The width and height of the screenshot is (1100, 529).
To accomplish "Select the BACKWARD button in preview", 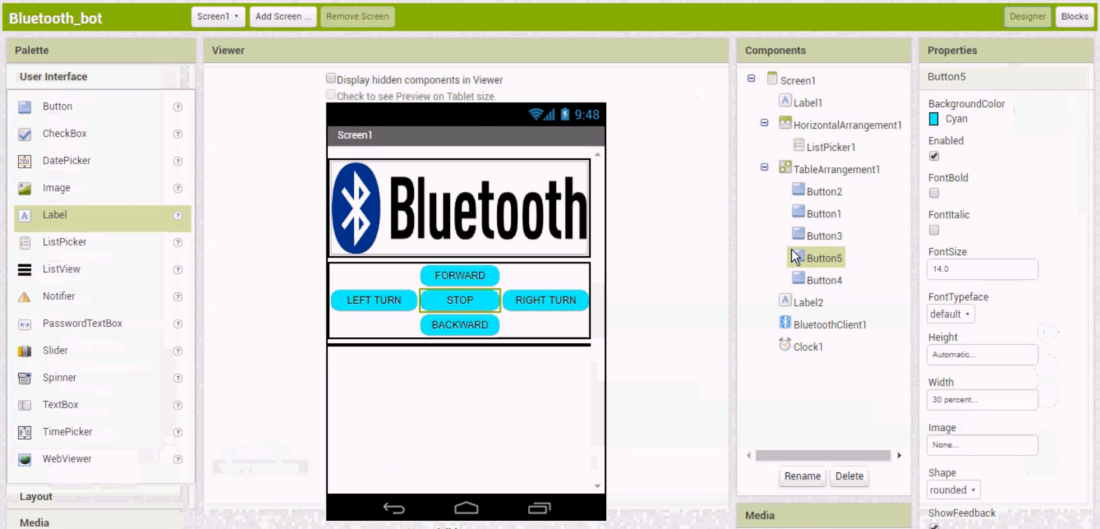I will 460,325.
